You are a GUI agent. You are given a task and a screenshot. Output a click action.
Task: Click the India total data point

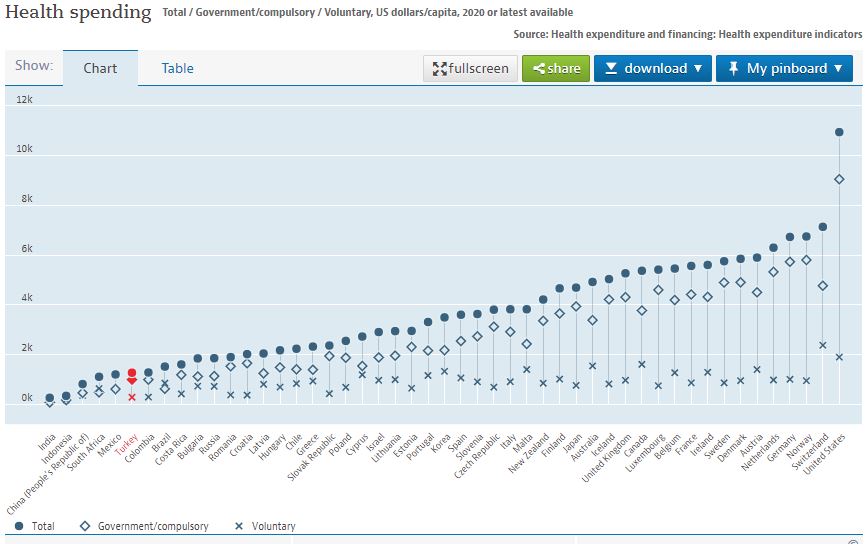pyautogui.click(x=50, y=398)
